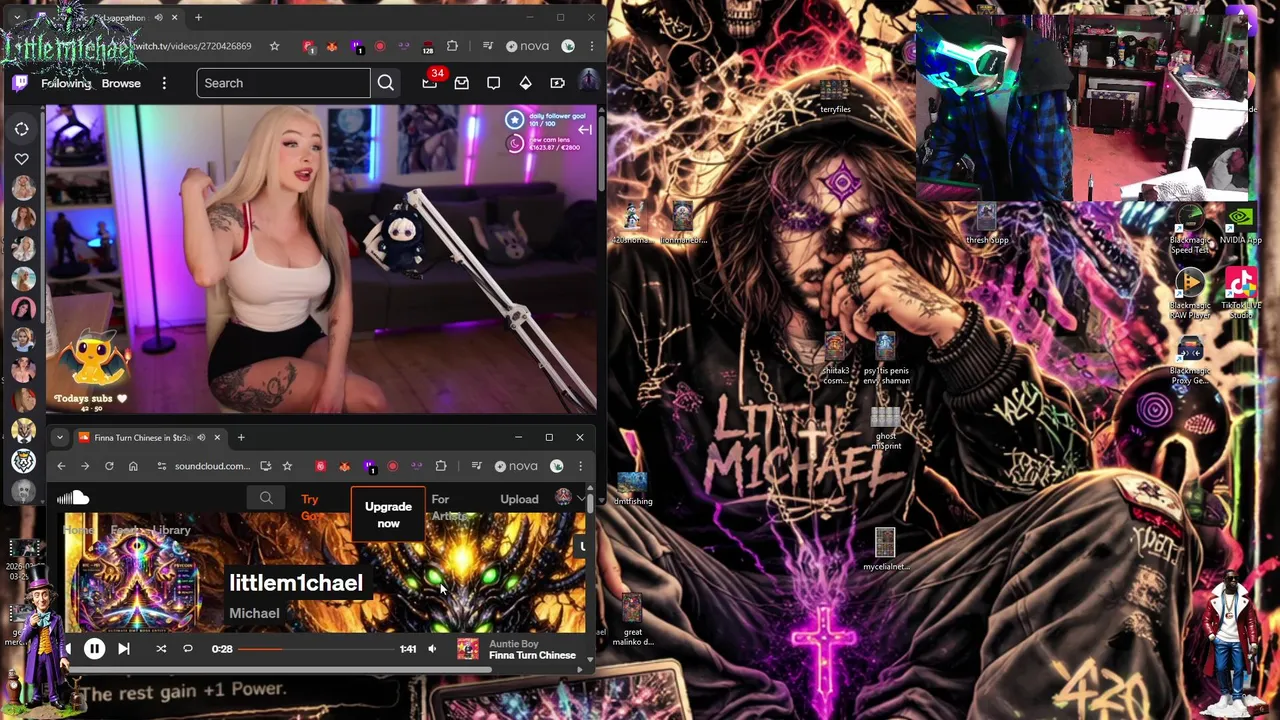
Task: Click nova profile chip in SoundCloud browser
Action: [x=517, y=466]
